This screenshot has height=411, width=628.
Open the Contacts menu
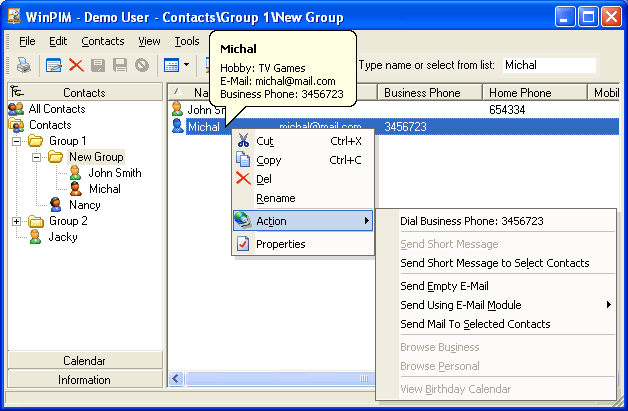(103, 41)
